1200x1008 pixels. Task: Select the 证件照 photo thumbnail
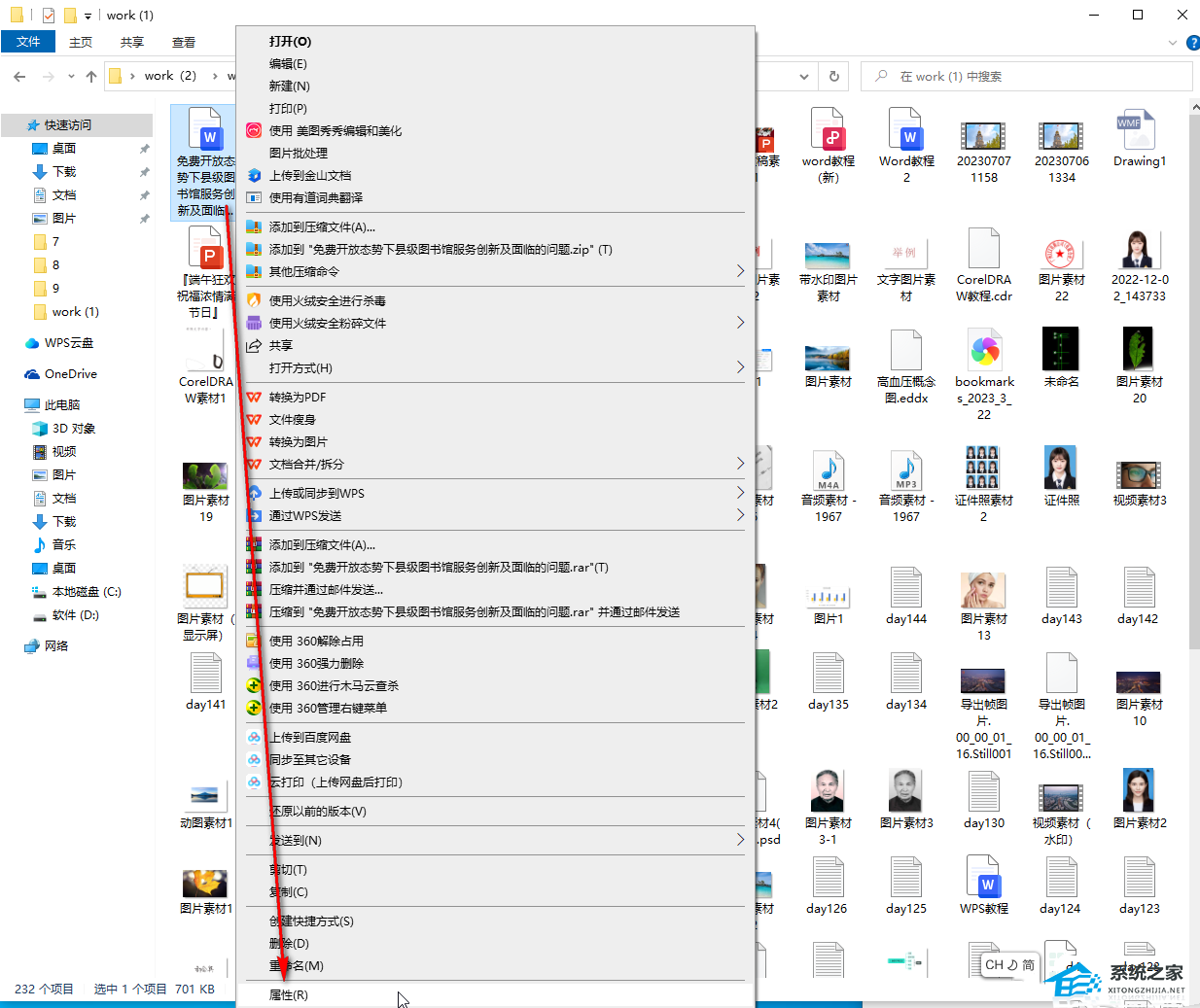coord(1060,468)
